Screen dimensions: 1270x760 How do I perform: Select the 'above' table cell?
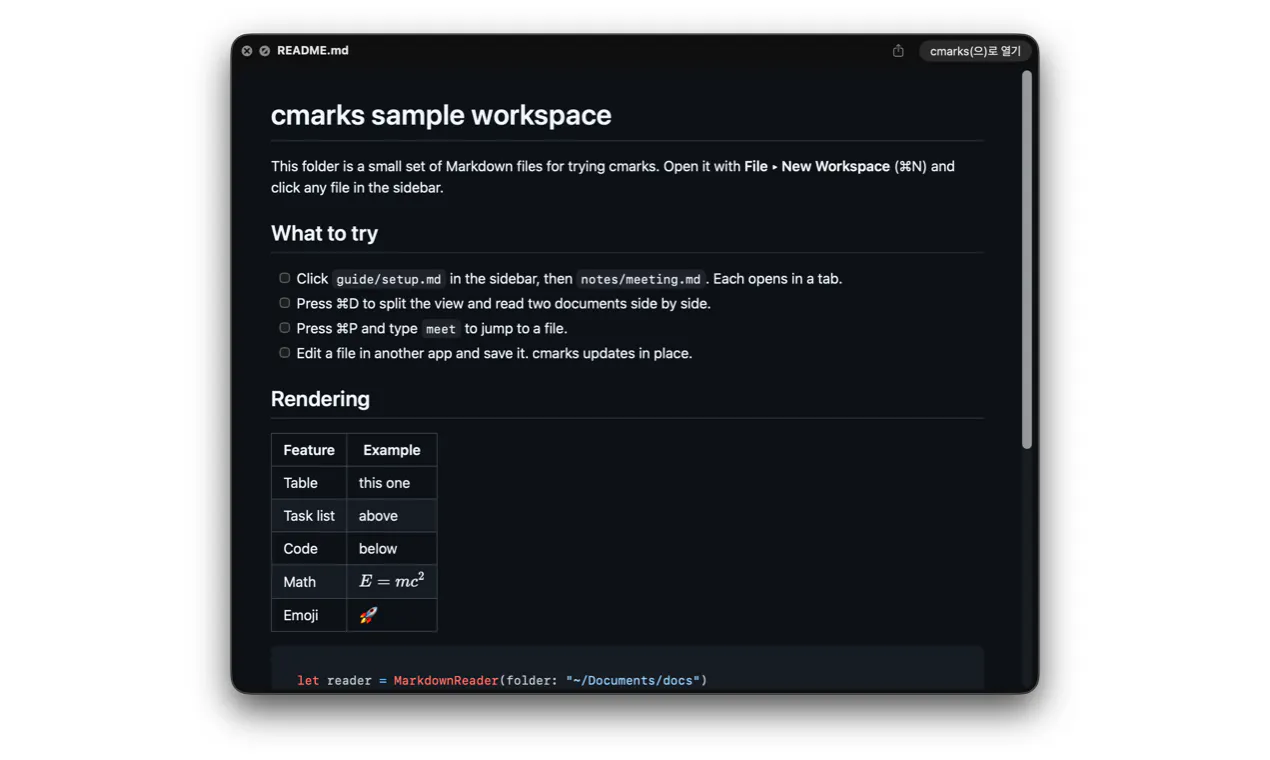tap(392, 516)
